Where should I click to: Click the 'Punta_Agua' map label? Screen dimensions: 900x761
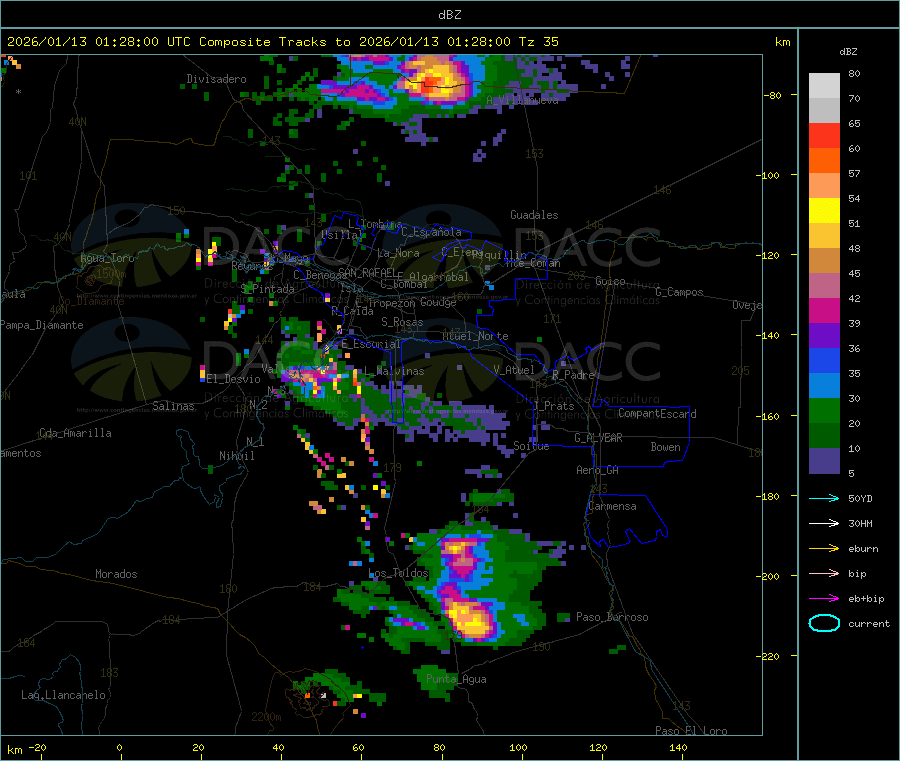click(456, 679)
